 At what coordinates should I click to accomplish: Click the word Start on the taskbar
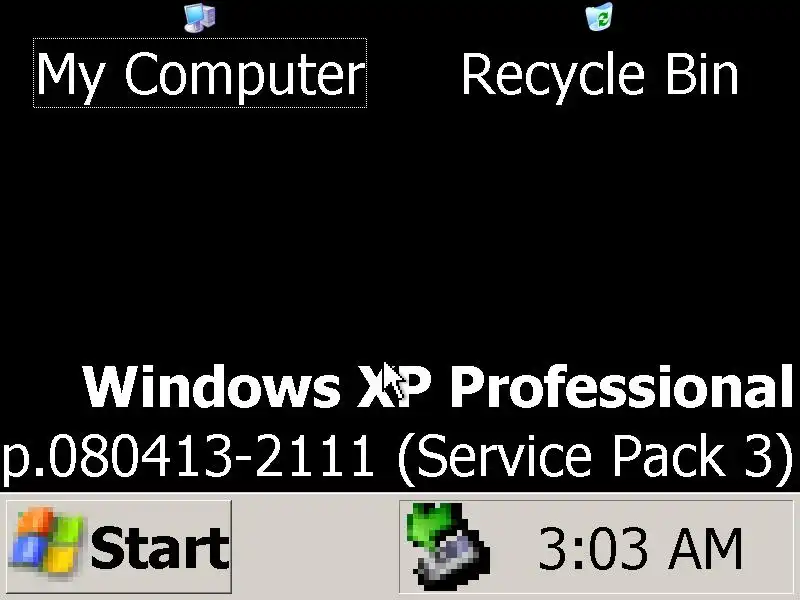[160, 548]
